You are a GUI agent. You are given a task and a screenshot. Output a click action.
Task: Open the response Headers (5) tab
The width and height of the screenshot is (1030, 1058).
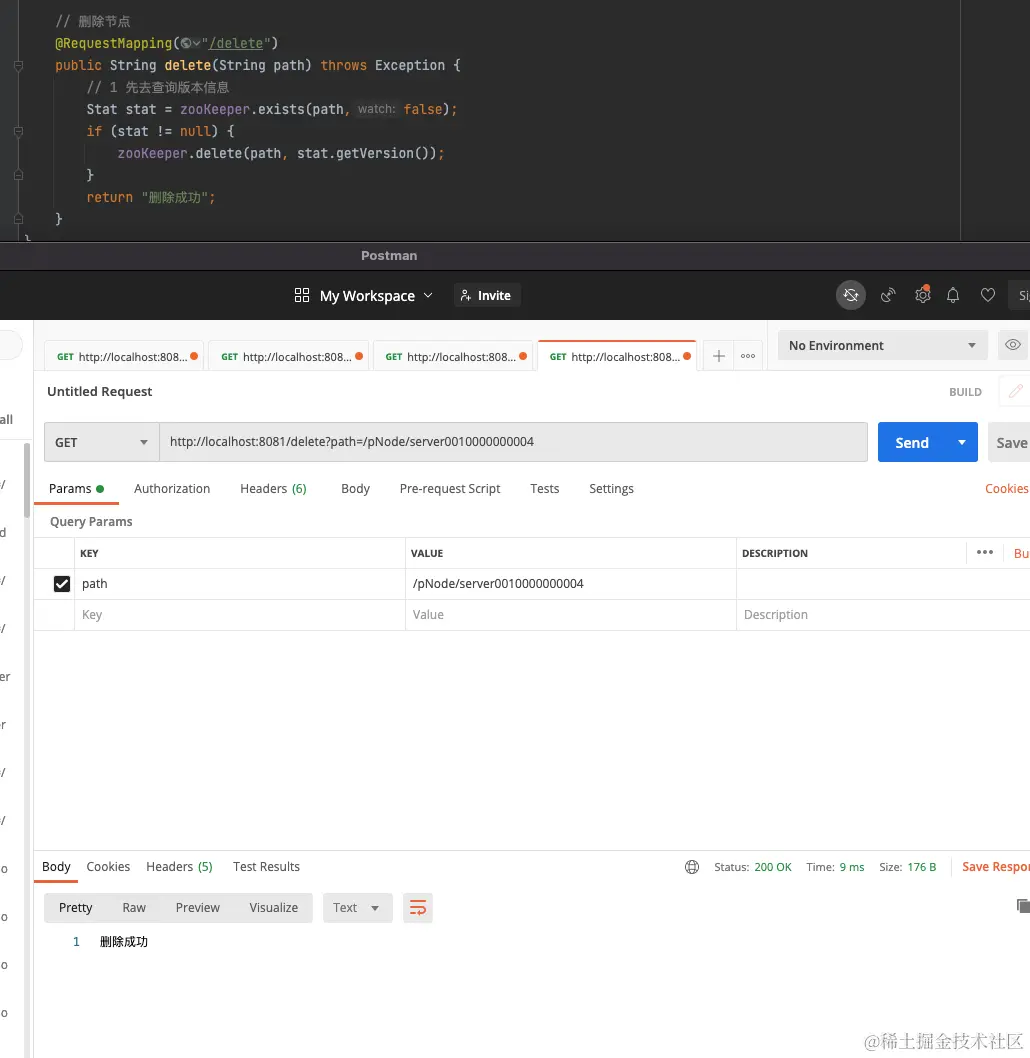179,866
